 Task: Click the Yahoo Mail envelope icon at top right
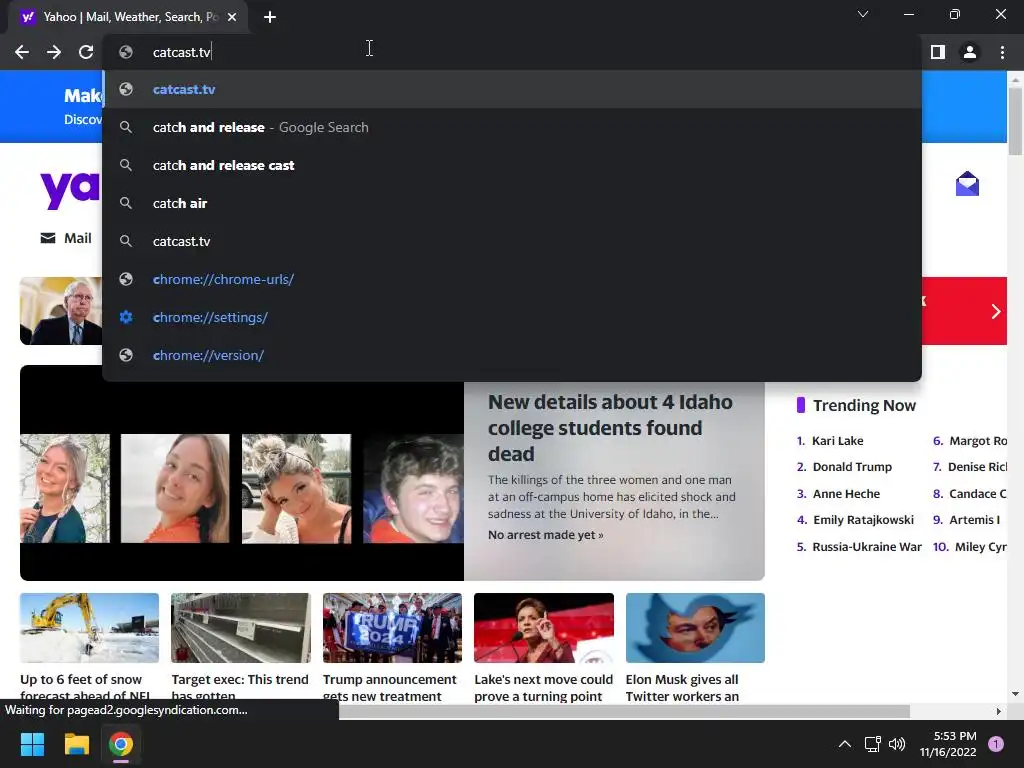pyautogui.click(x=967, y=184)
